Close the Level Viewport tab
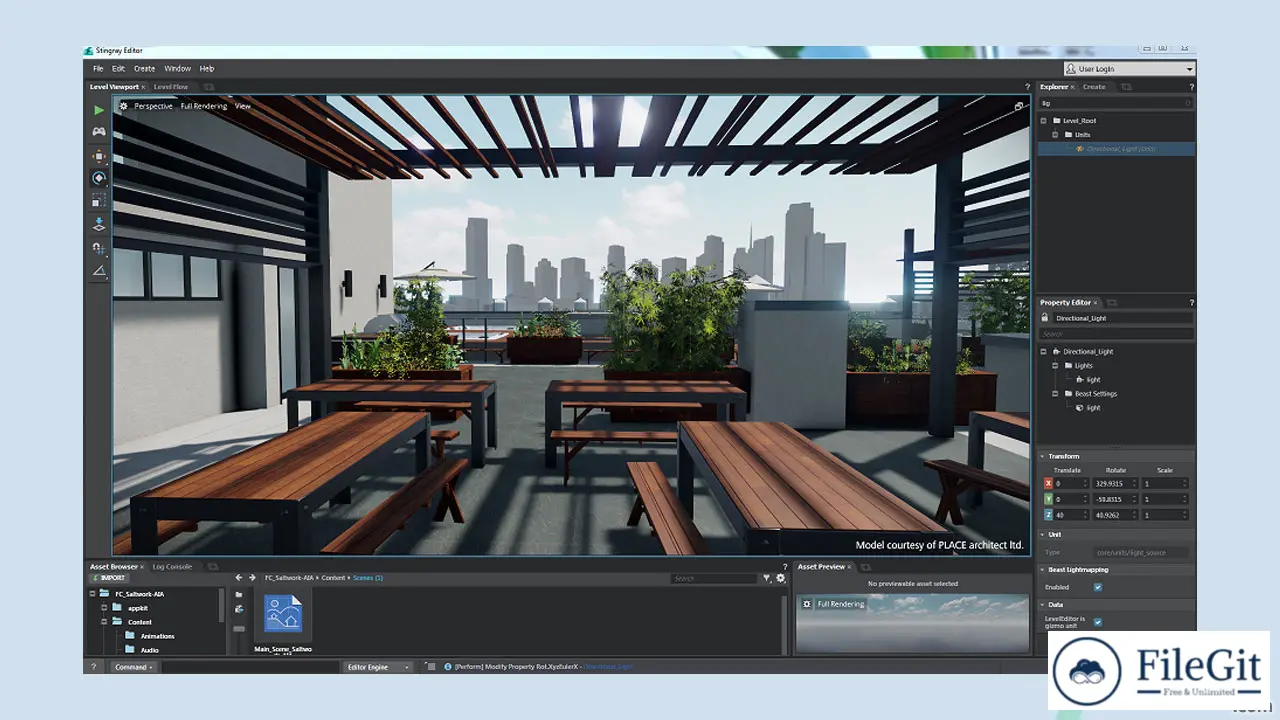Viewport: 1280px width, 720px height. pos(145,87)
